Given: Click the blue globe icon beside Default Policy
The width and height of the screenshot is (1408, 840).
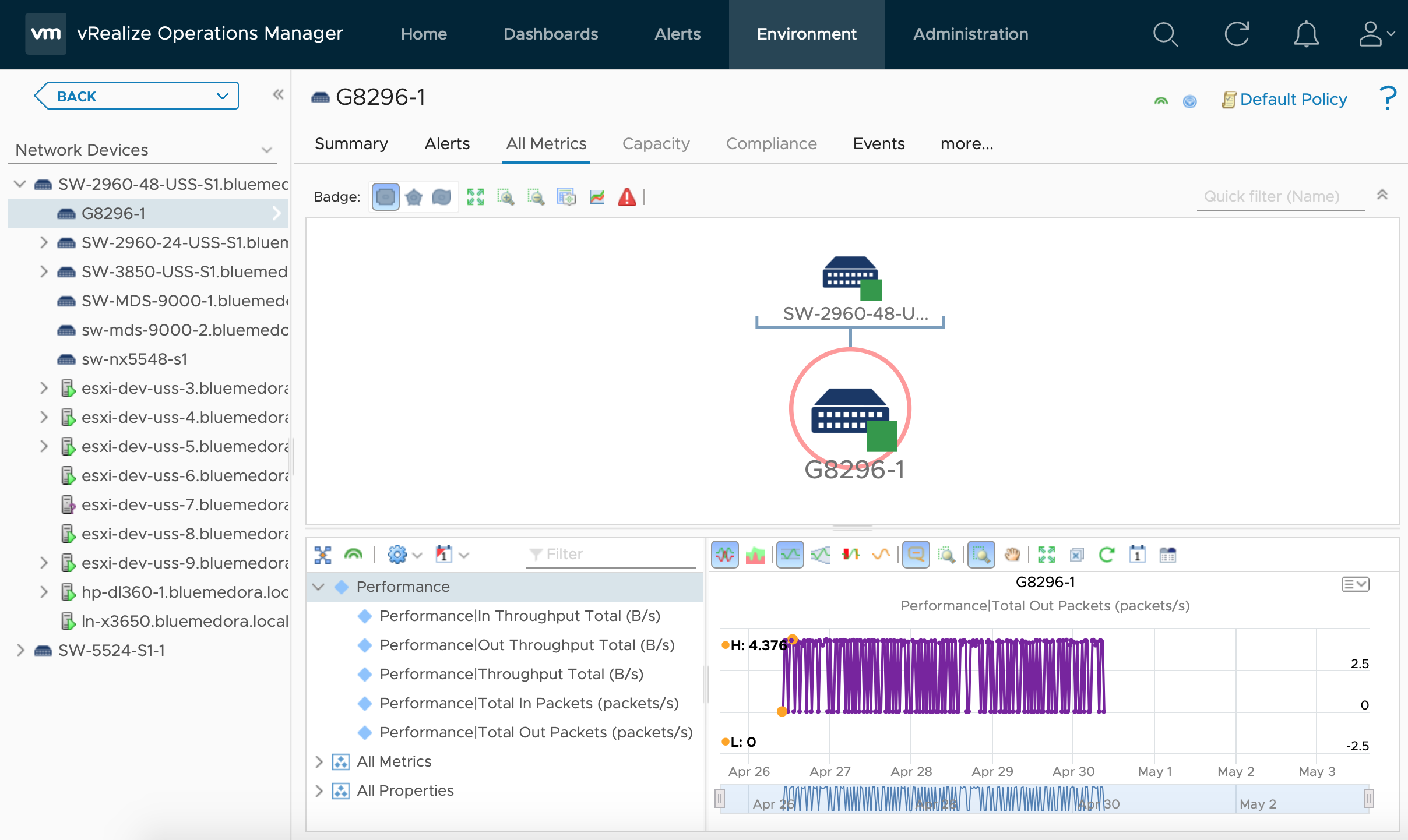Looking at the screenshot, I should [x=1189, y=101].
